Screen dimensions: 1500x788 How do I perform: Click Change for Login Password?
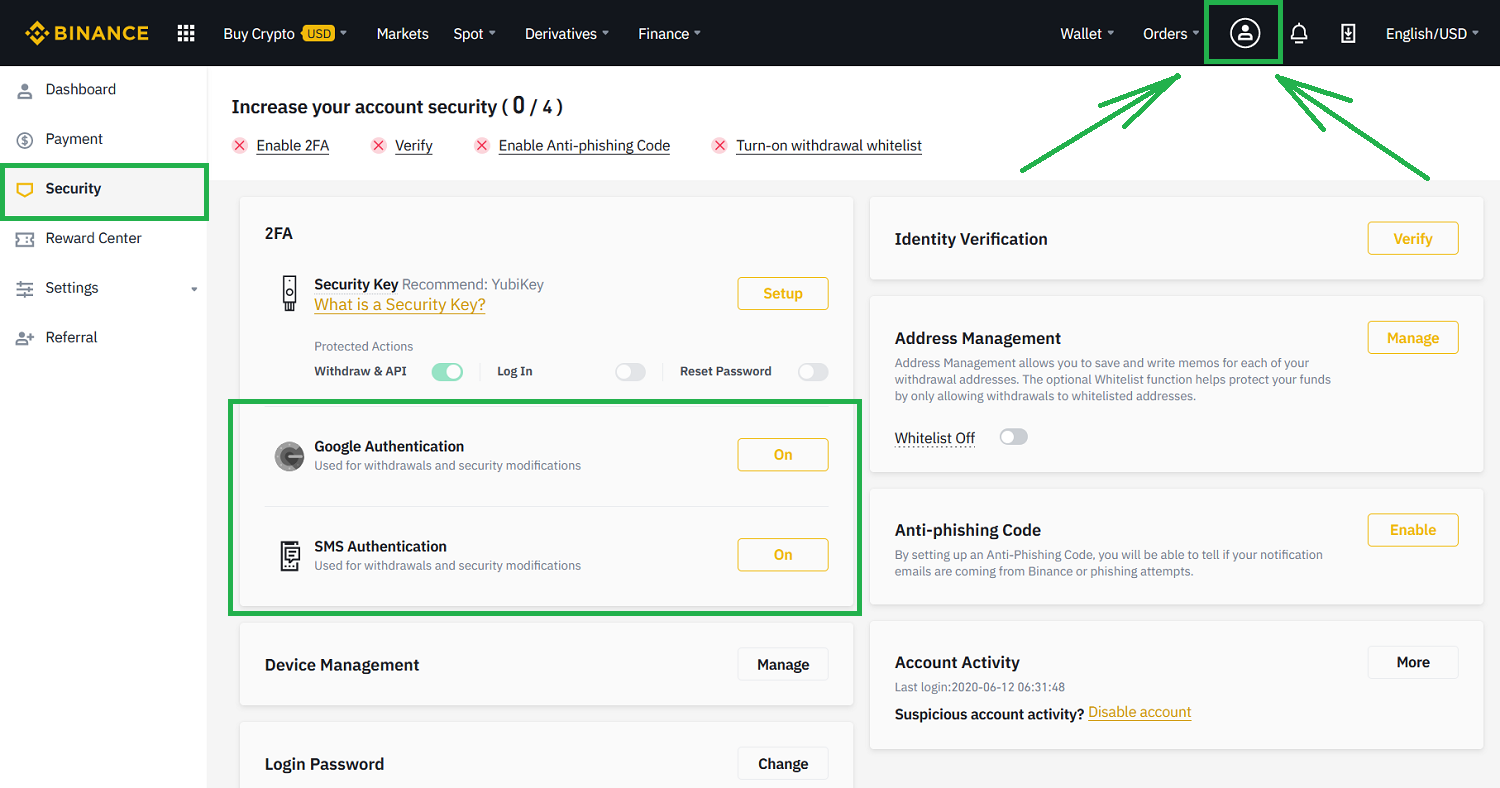[783, 764]
